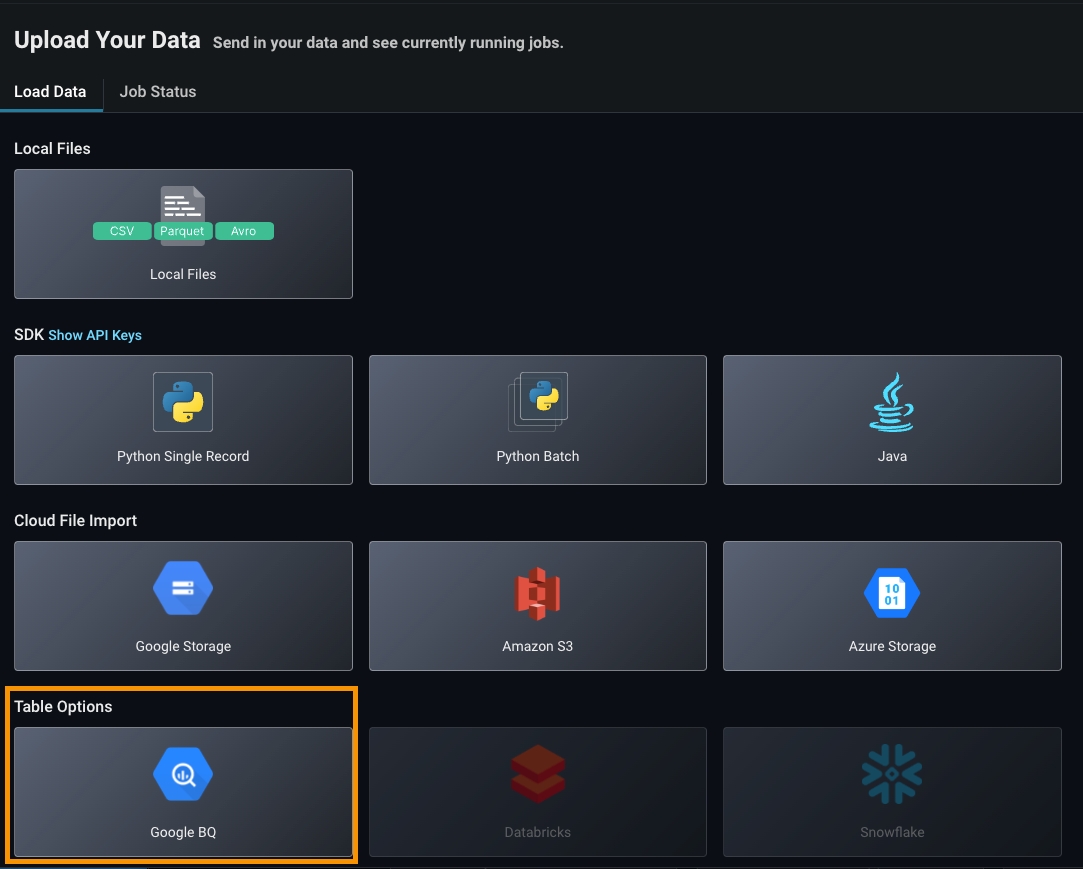Viewport: 1083px width, 869px height.
Task: Click the Table Options heading
Action: click(63, 707)
